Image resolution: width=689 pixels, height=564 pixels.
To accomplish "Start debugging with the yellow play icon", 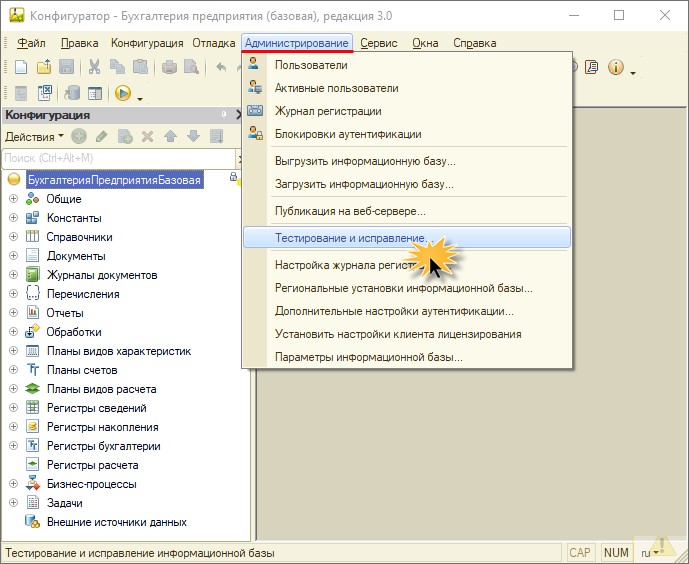I will (x=123, y=94).
